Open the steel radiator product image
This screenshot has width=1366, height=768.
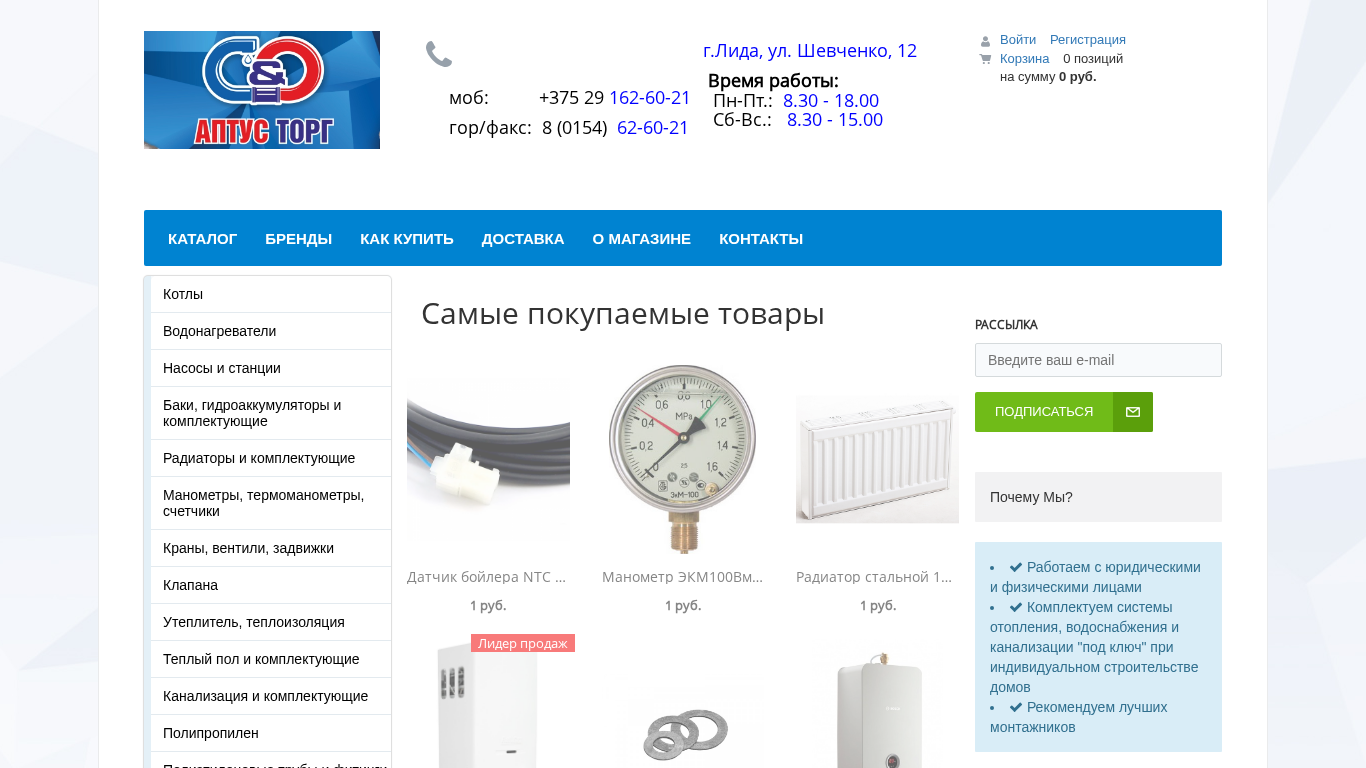pos(877,459)
